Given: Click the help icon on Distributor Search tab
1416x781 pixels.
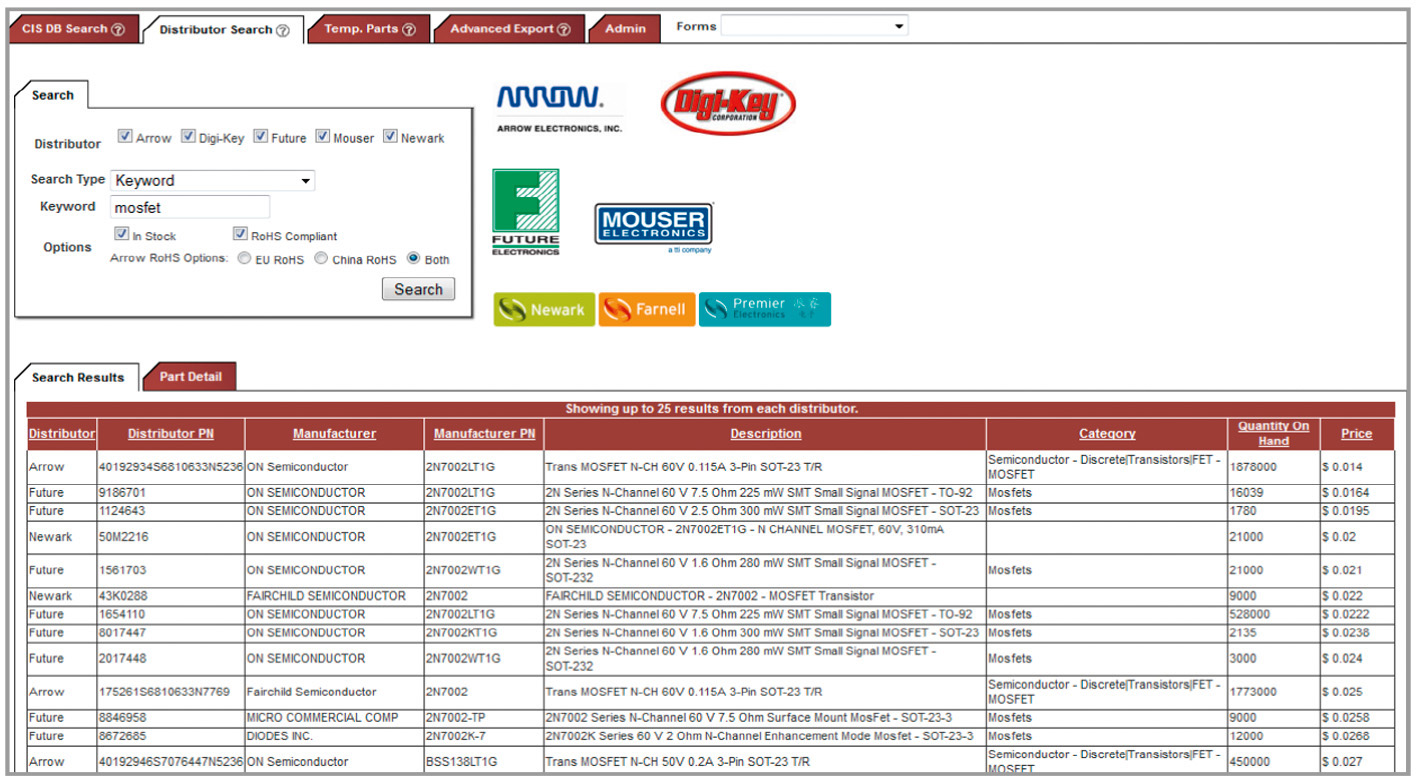Looking at the screenshot, I should [283, 30].
